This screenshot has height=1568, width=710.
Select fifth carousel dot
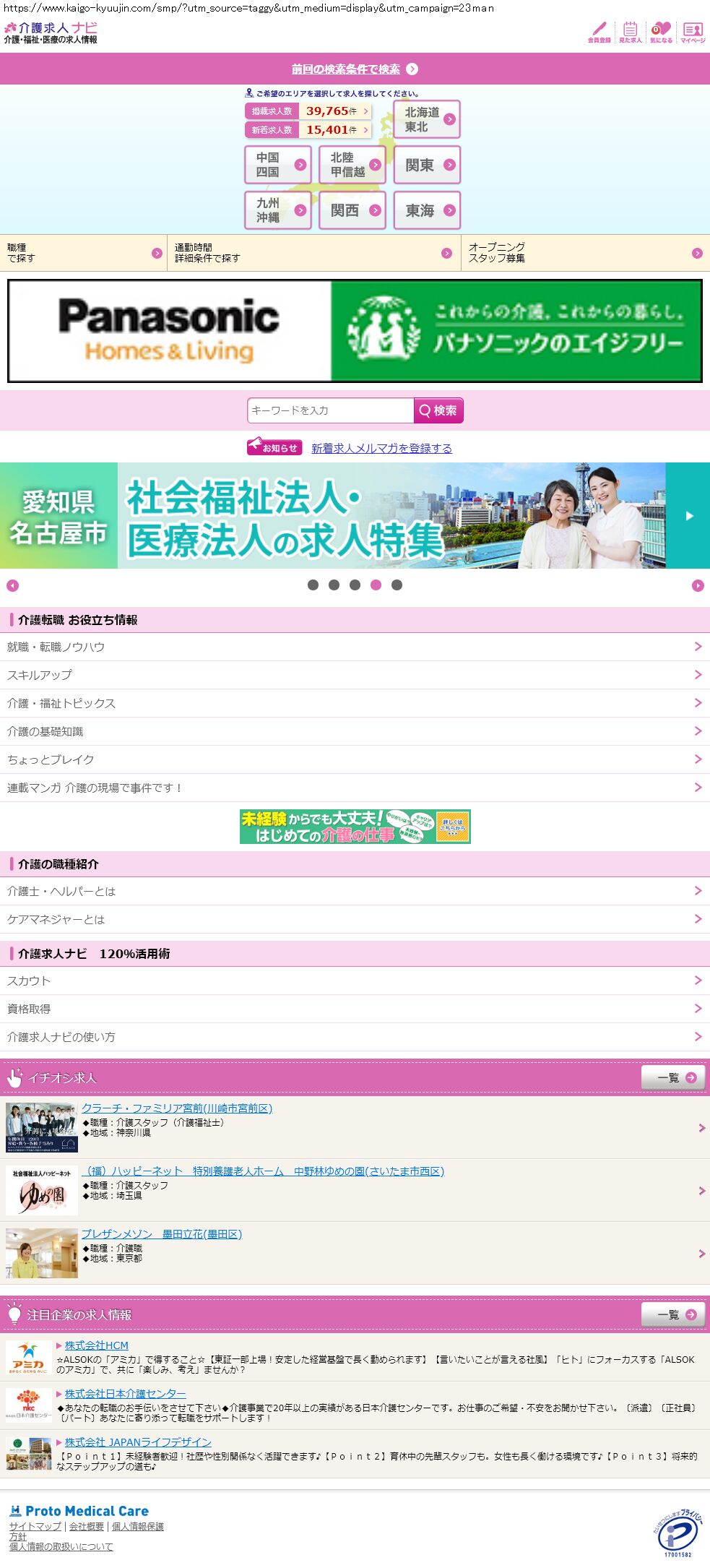point(397,585)
